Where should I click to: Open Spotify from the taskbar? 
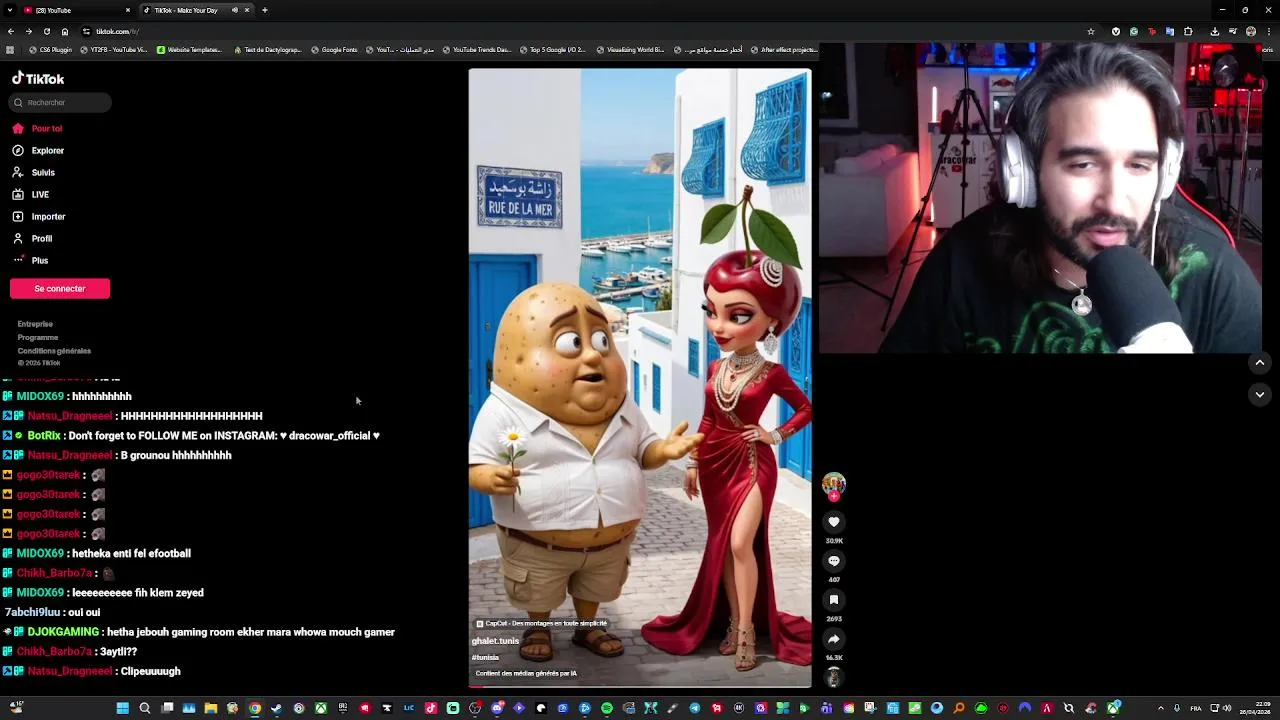click(607, 708)
